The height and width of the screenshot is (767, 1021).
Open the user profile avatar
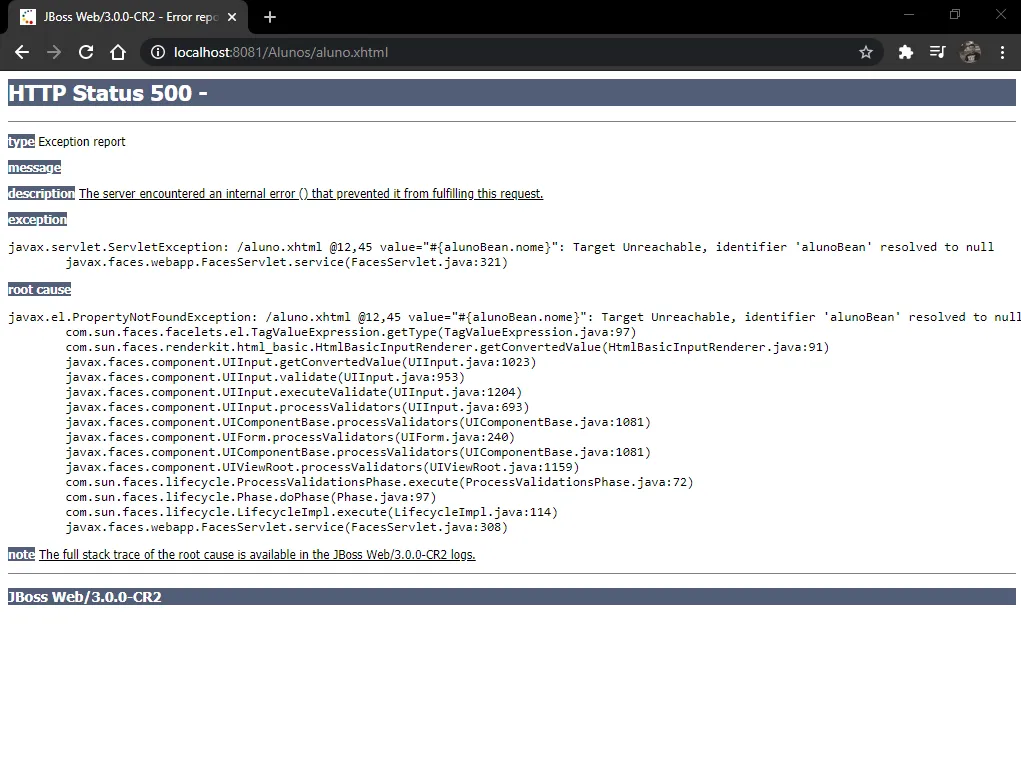tap(970, 52)
